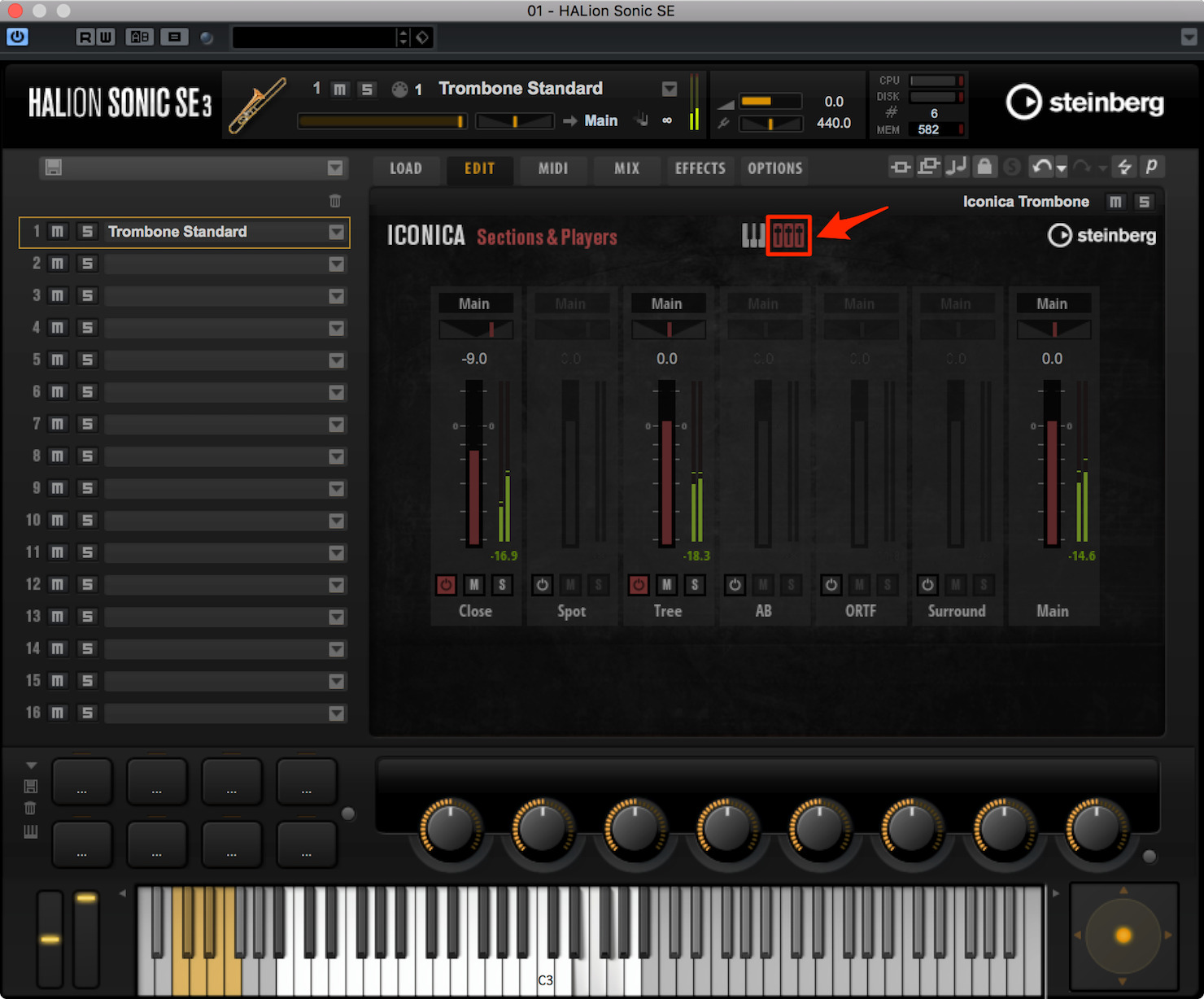Click the C3 key on keyboard

pos(546,973)
